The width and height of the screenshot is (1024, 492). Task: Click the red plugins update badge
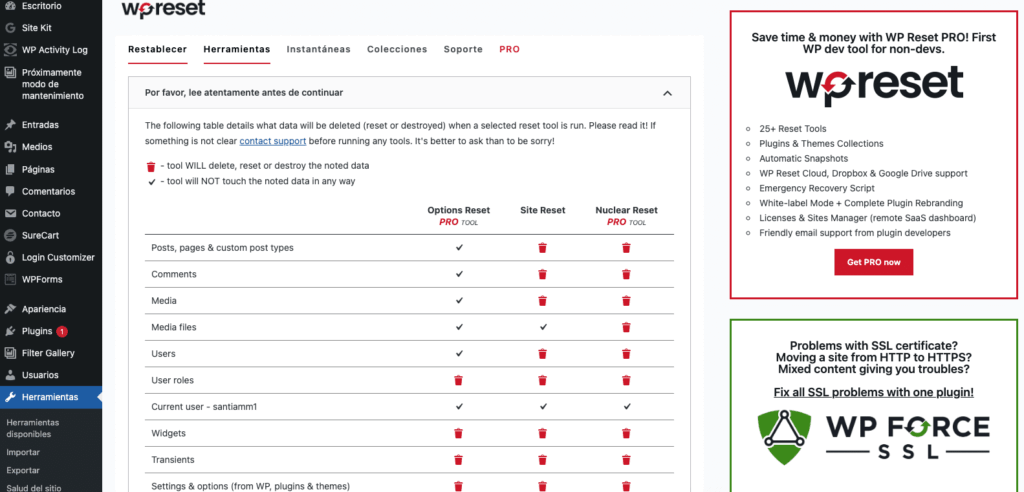pyautogui.click(x=62, y=331)
